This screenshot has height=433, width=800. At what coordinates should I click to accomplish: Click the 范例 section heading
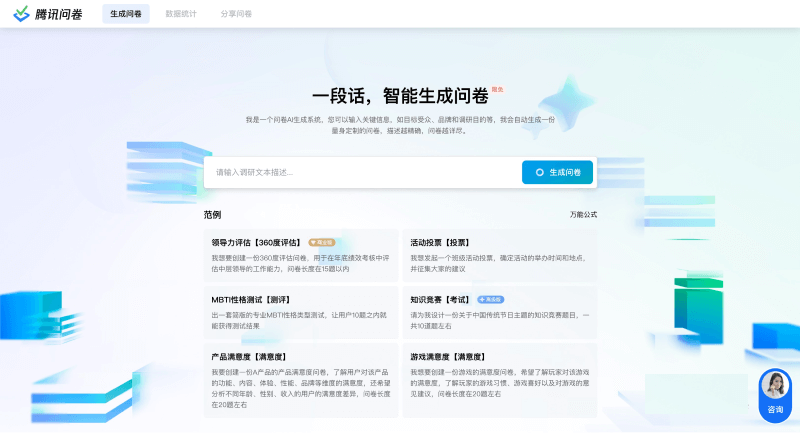[x=212, y=215]
